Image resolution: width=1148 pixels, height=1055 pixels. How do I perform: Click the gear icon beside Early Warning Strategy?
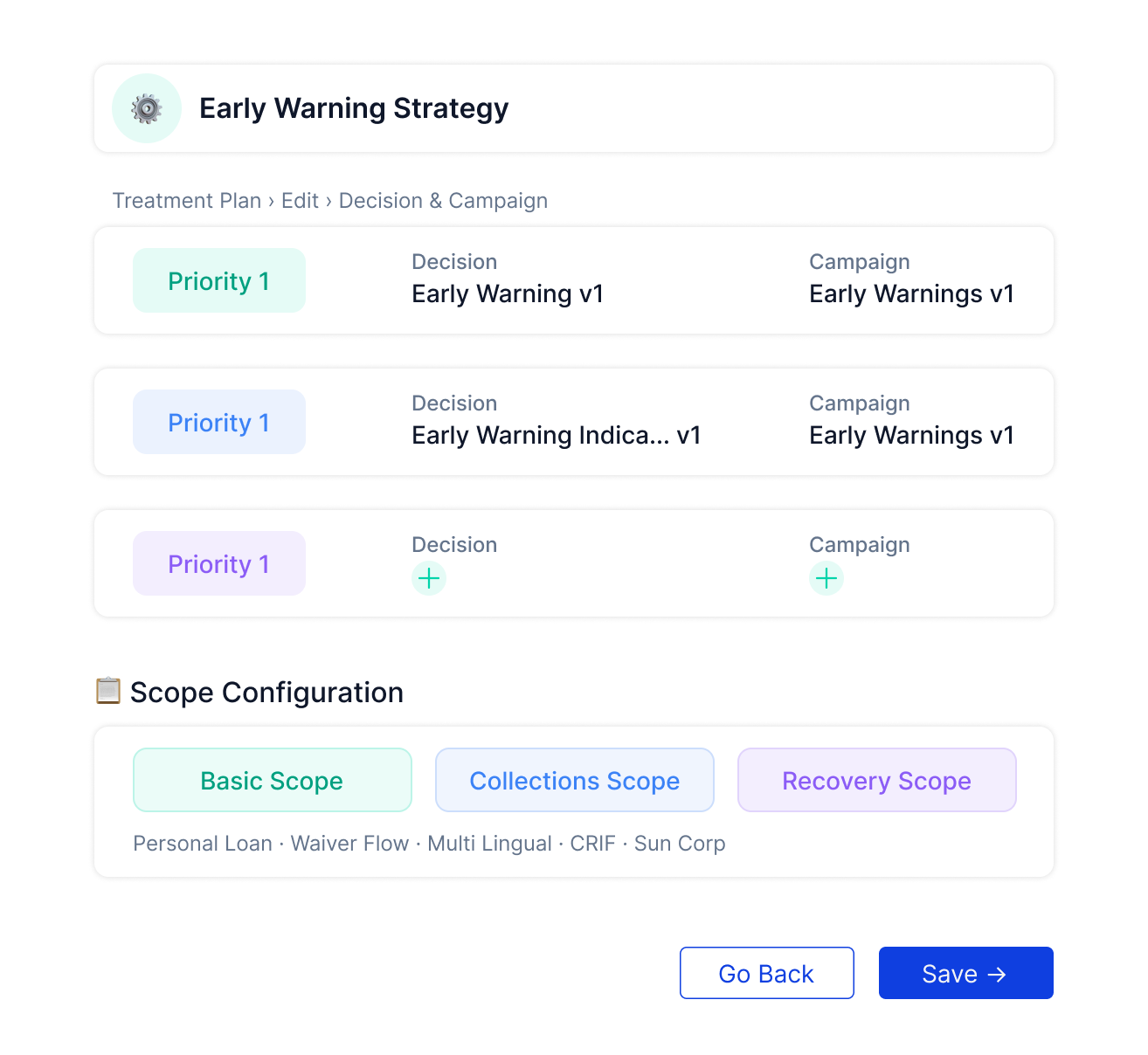pyautogui.click(x=147, y=108)
